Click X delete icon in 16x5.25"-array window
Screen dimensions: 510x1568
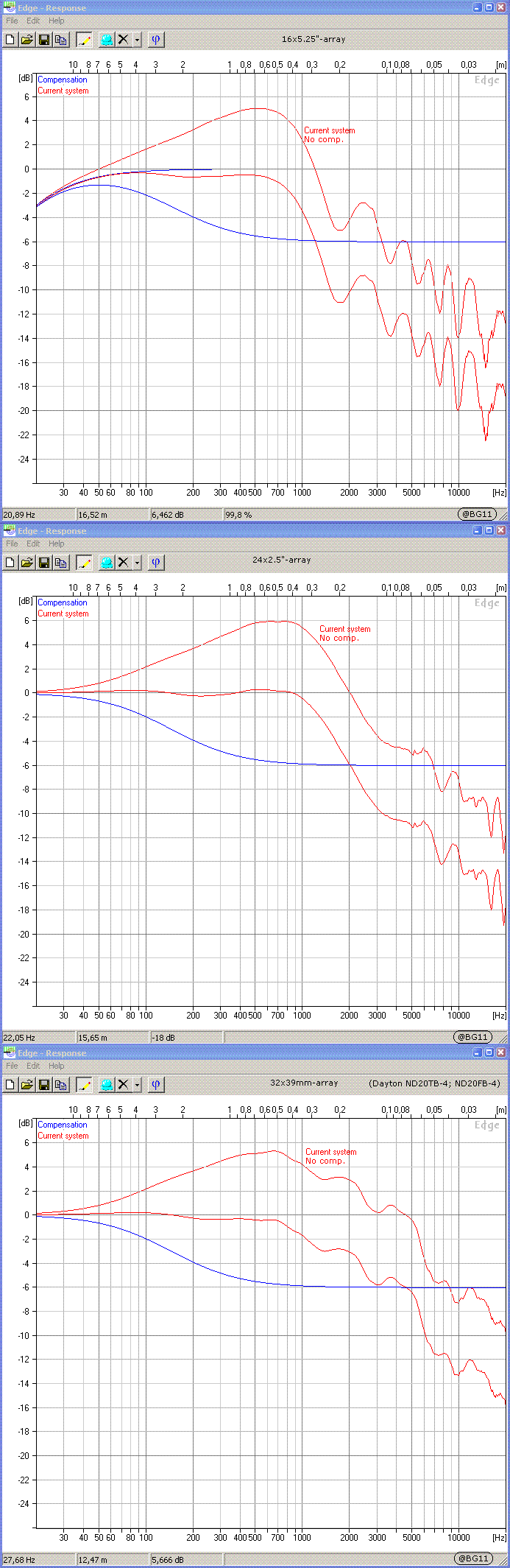[124, 40]
